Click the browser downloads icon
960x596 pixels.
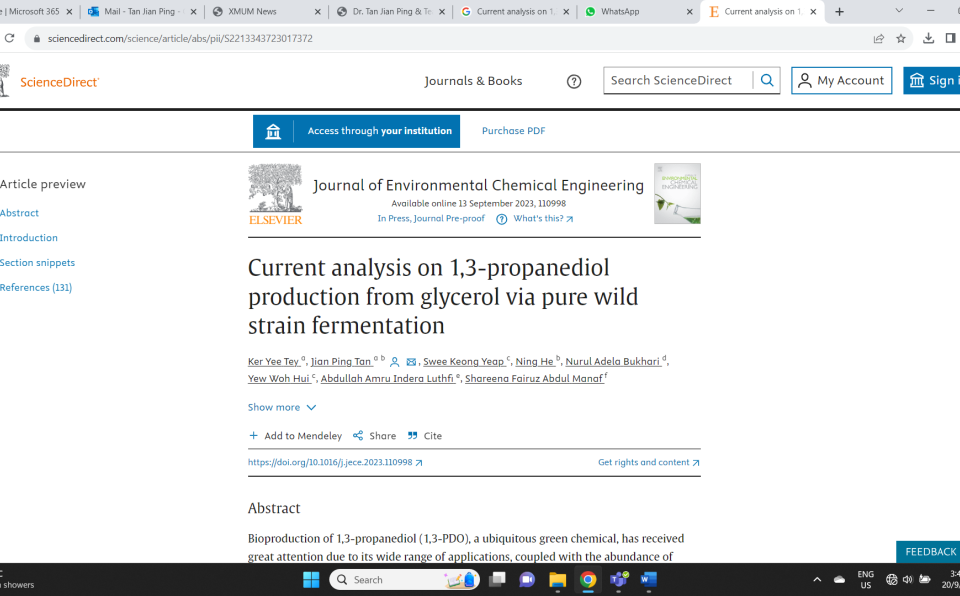[x=928, y=38]
